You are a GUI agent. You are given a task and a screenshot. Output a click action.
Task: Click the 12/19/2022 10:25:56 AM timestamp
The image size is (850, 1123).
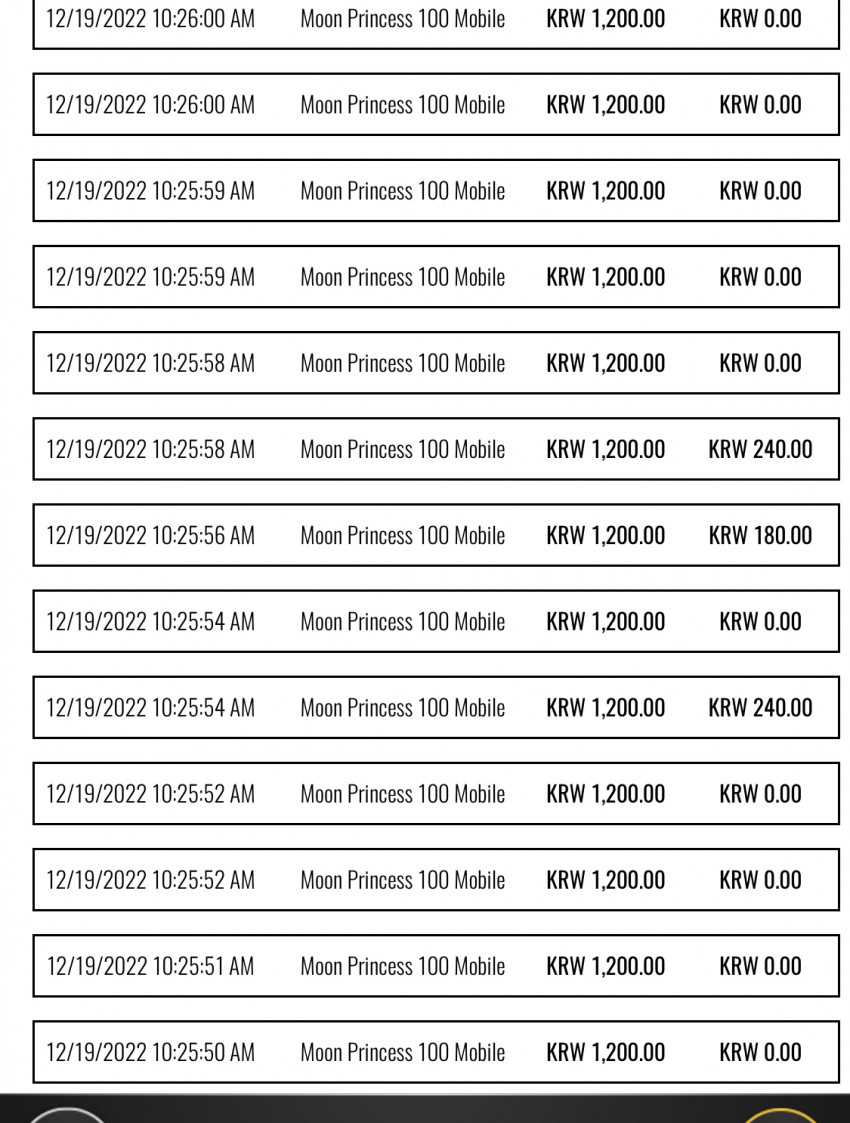(150, 535)
